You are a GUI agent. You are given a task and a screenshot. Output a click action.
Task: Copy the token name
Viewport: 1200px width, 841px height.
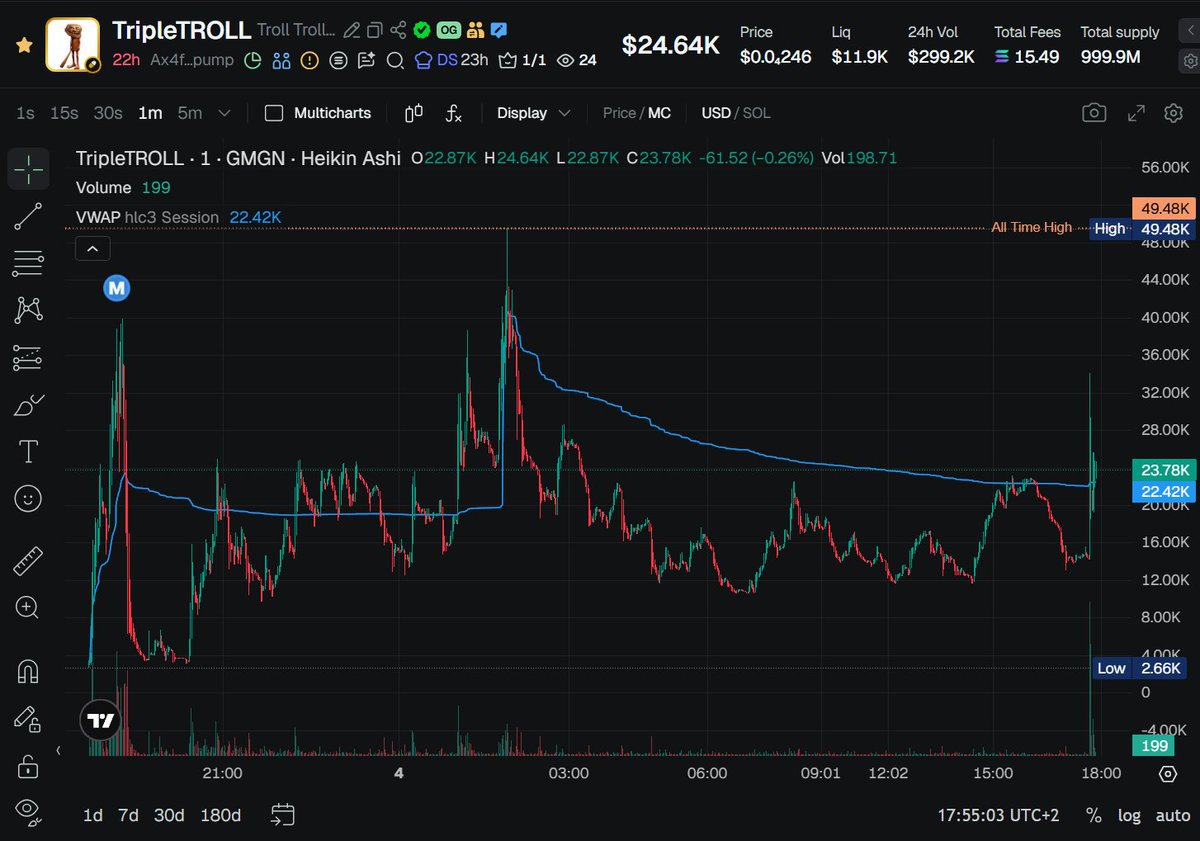tap(375, 30)
